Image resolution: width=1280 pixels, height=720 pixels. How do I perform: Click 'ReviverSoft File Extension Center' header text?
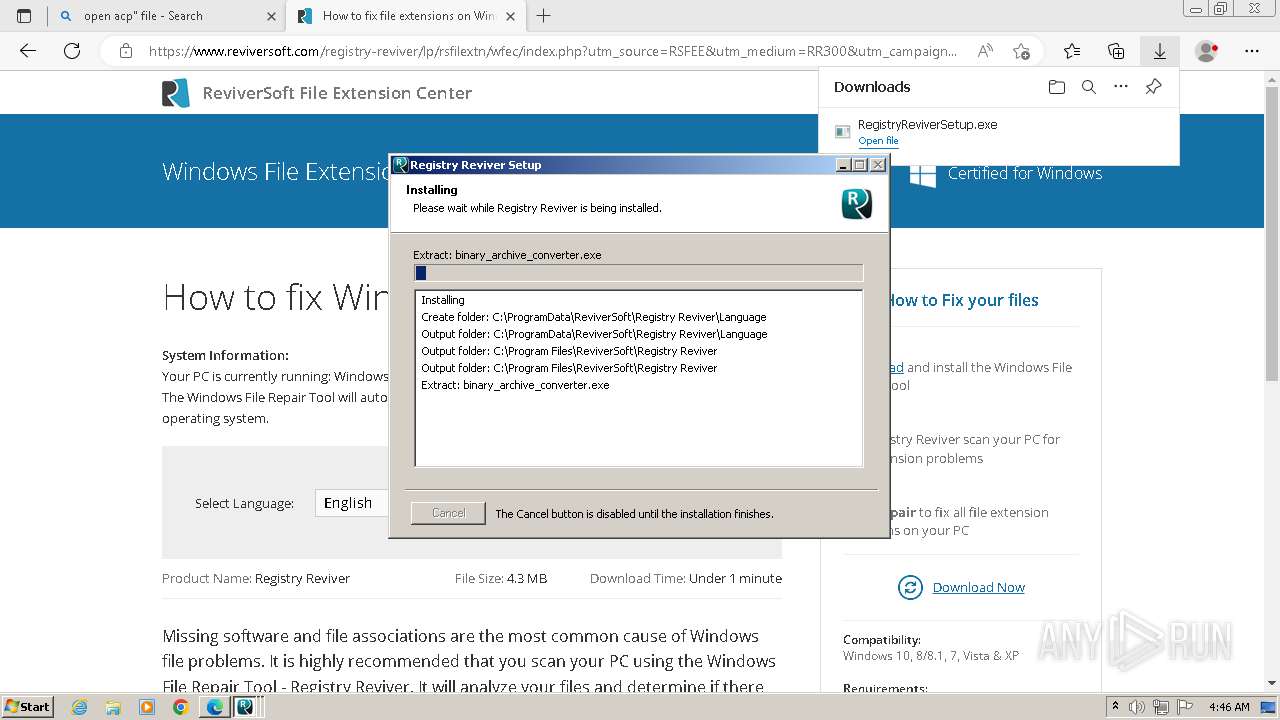tap(337, 93)
